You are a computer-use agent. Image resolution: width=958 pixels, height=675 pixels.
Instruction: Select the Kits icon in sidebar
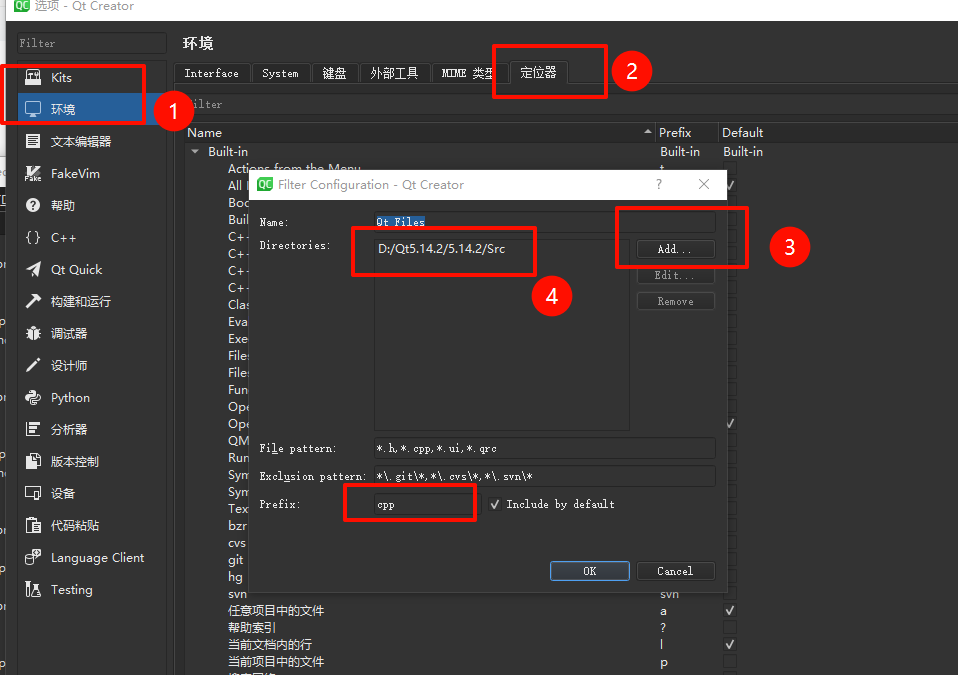[x=33, y=77]
